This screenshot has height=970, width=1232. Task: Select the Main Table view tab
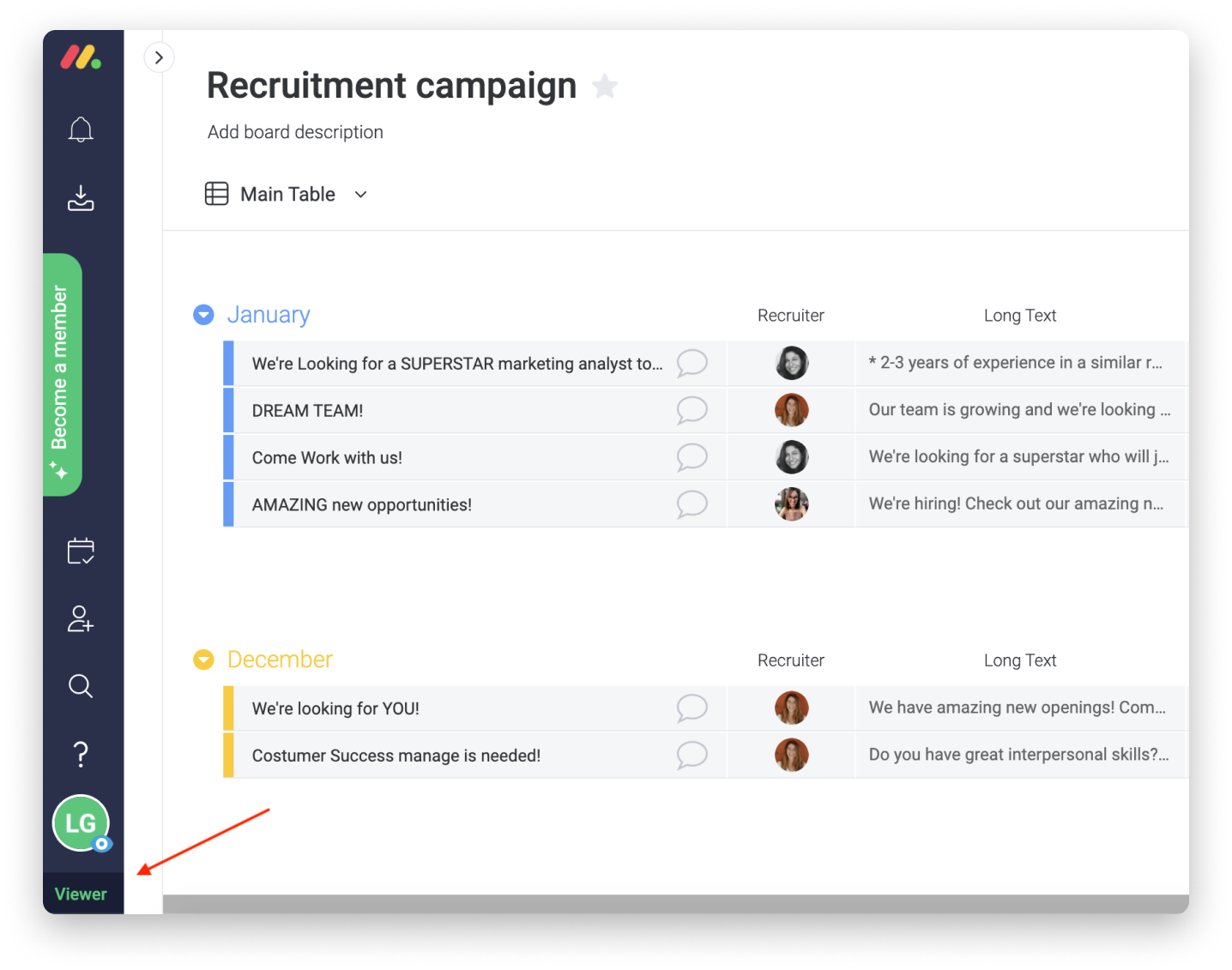287,195
